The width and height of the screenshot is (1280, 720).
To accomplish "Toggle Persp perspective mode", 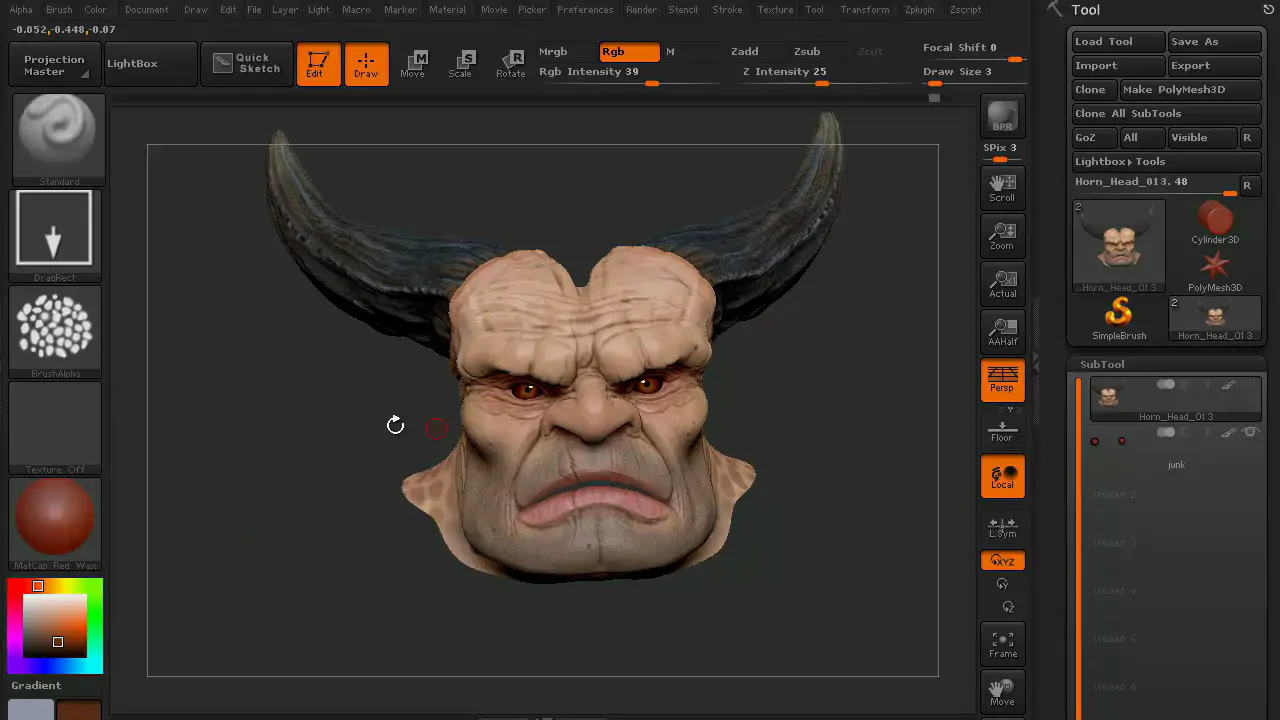I will pos(1002,381).
